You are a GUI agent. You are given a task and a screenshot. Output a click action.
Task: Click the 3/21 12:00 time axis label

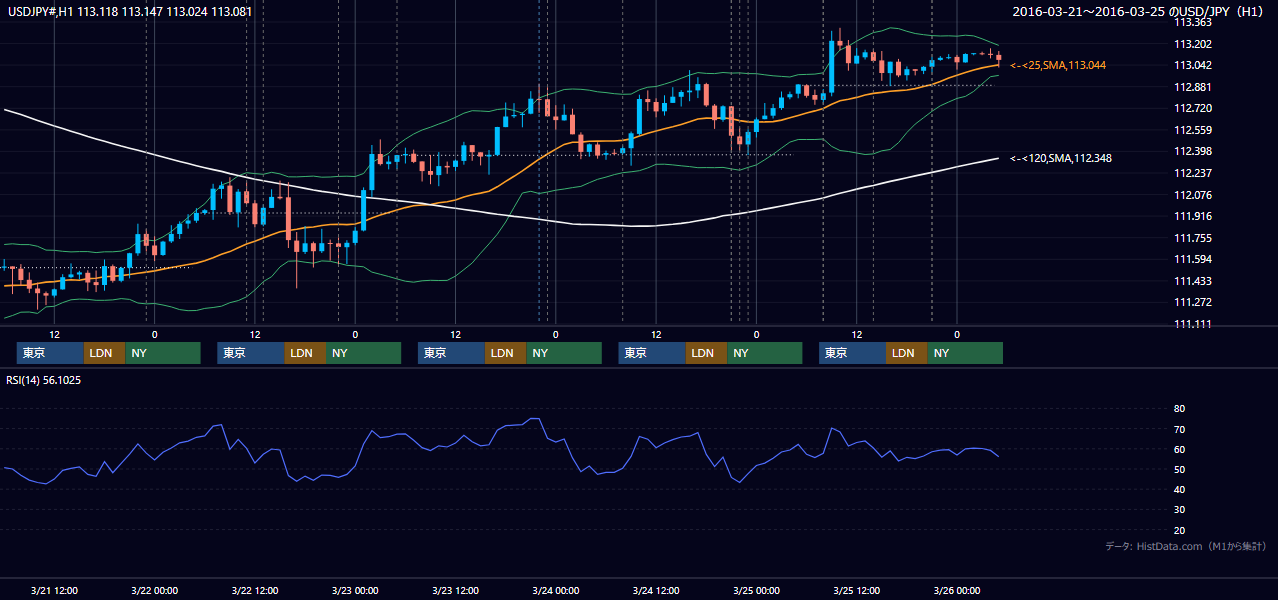coord(54,591)
